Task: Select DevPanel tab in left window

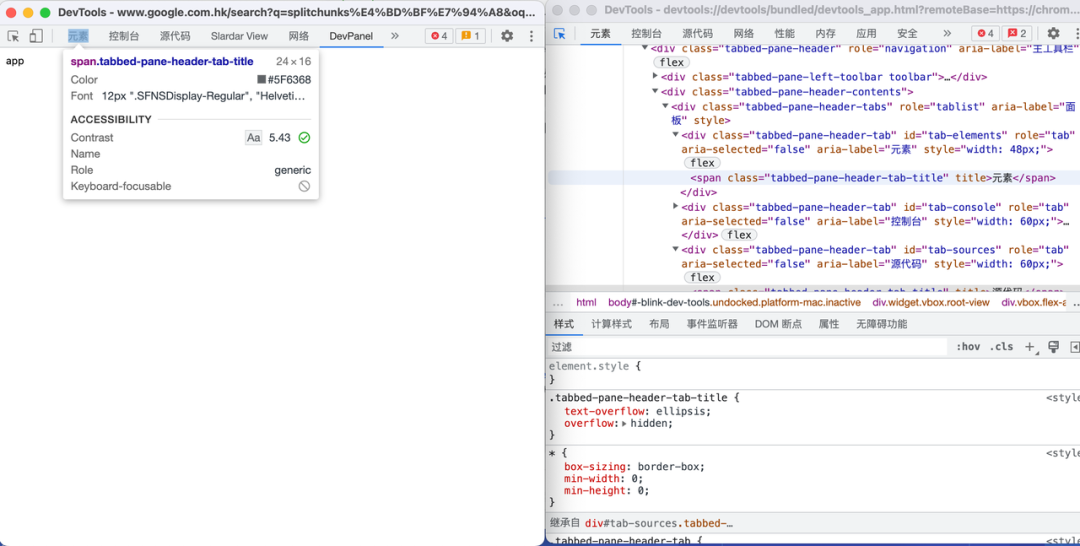Action: click(x=351, y=36)
